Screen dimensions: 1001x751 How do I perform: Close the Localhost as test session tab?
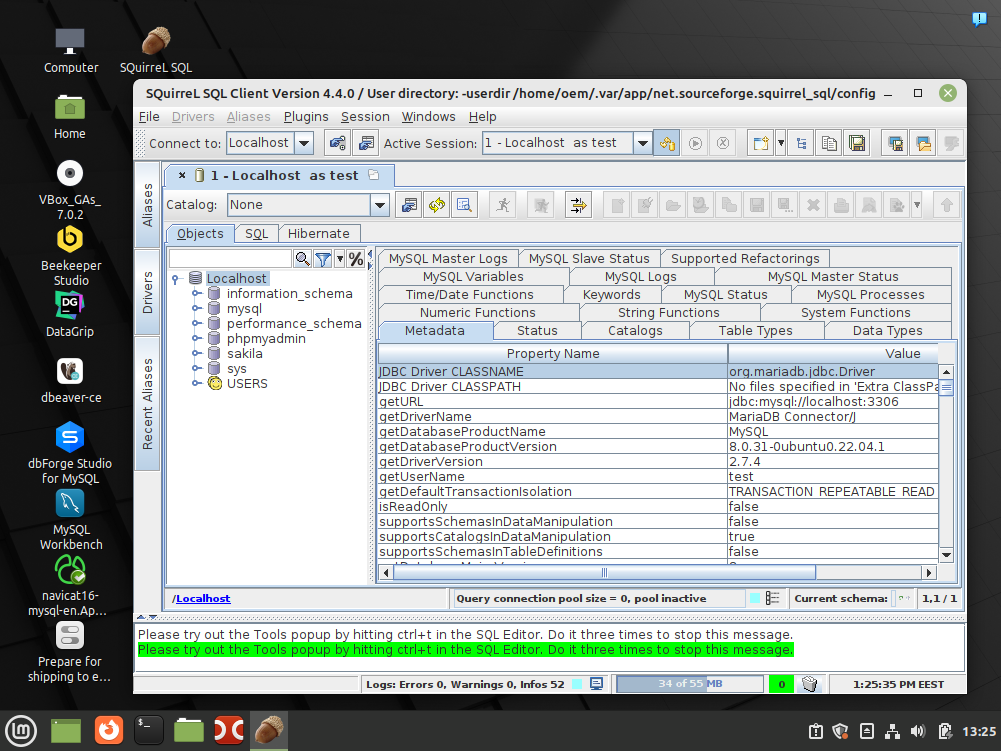point(182,175)
